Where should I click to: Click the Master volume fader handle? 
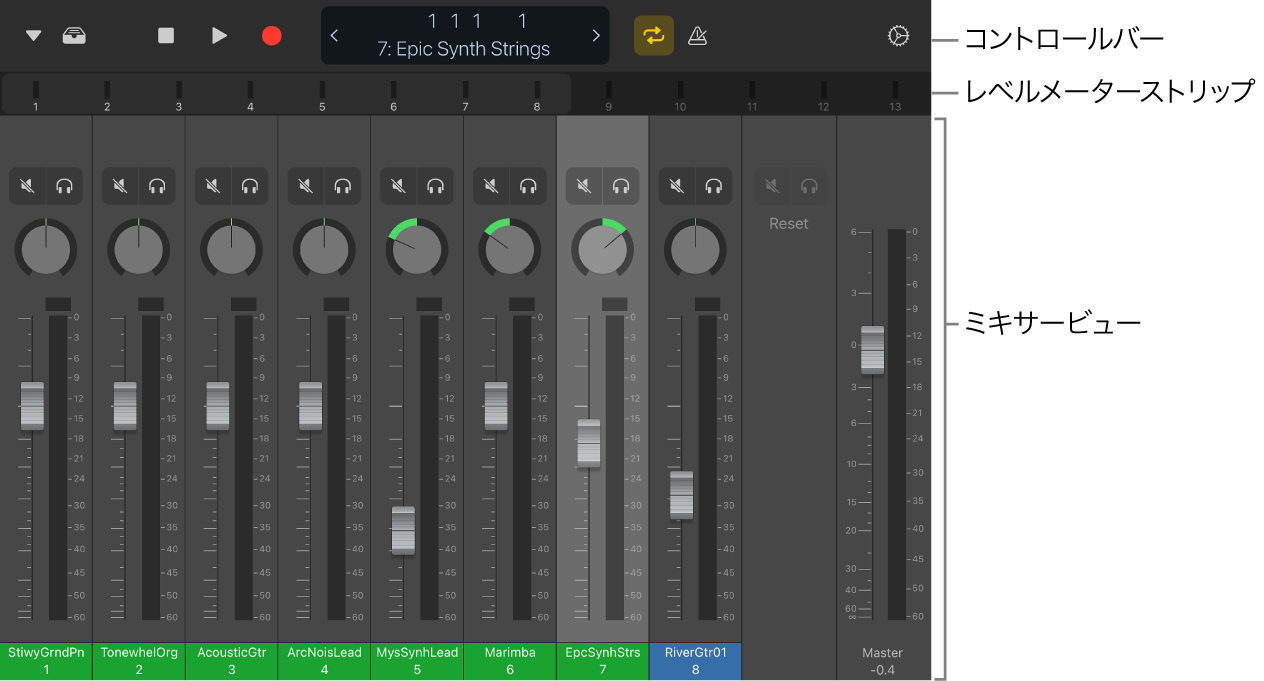[x=873, y=350]
